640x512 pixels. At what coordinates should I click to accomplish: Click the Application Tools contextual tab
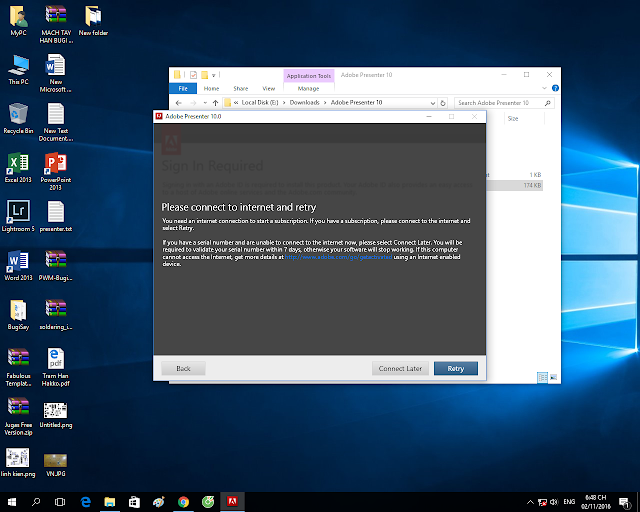coord(309,76)
